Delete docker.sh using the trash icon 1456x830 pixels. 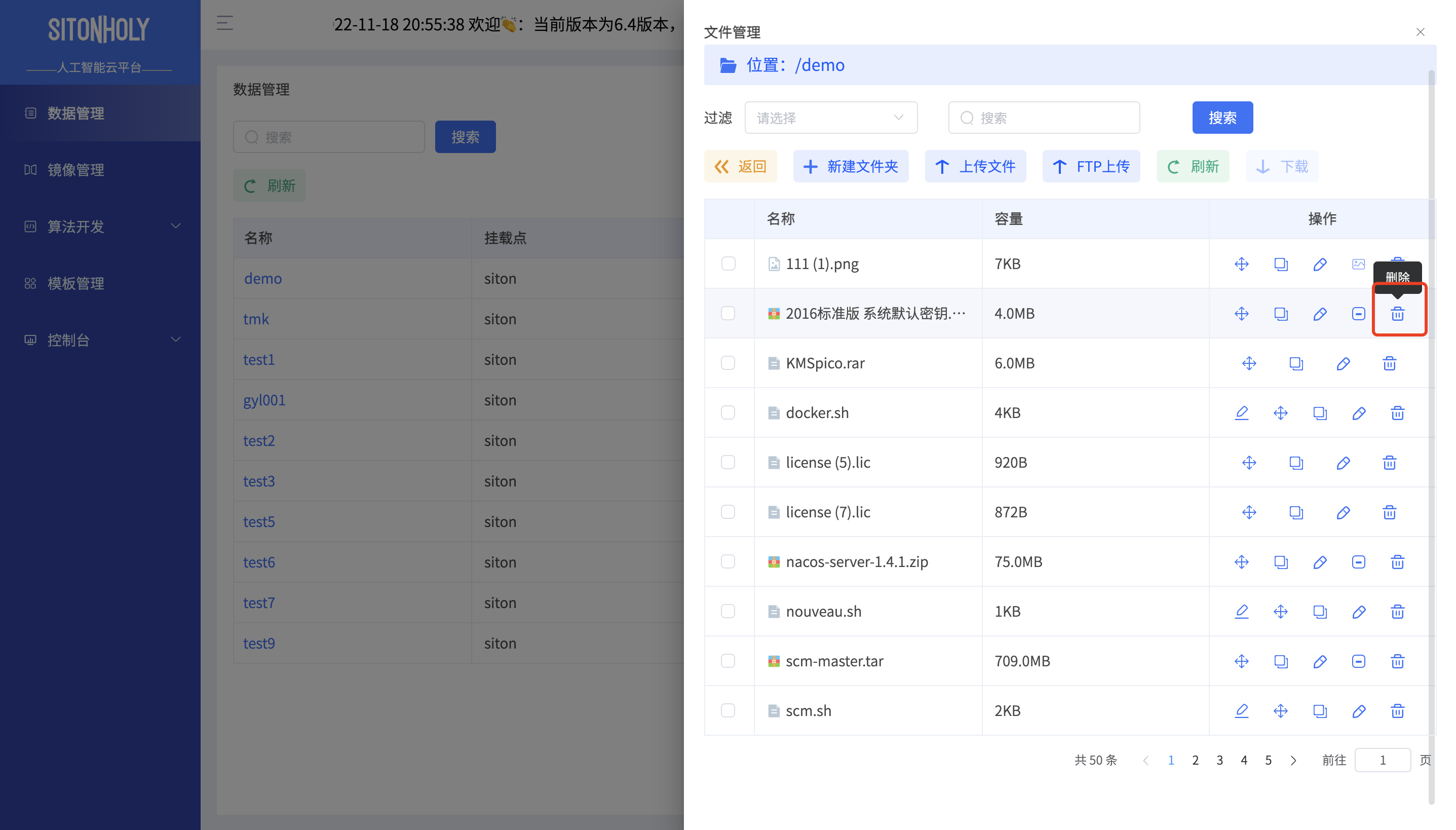point(1397,412)
